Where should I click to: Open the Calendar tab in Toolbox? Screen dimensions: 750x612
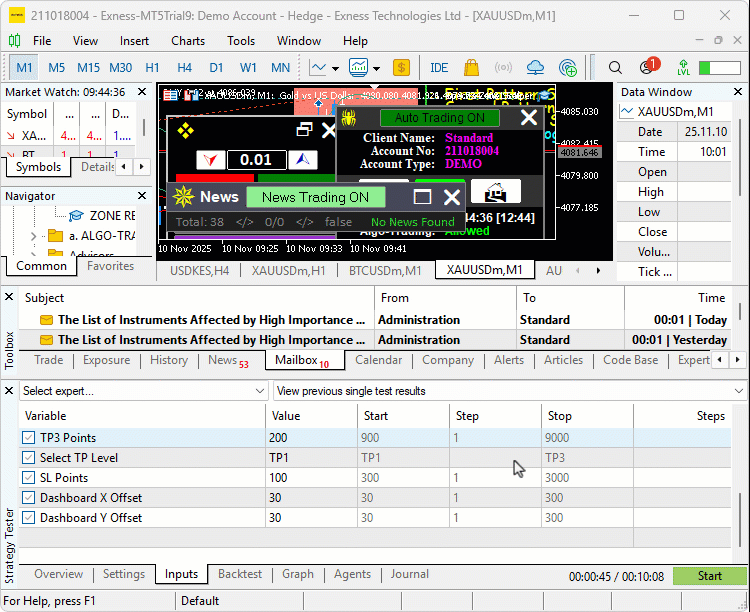tap(378, 360)
